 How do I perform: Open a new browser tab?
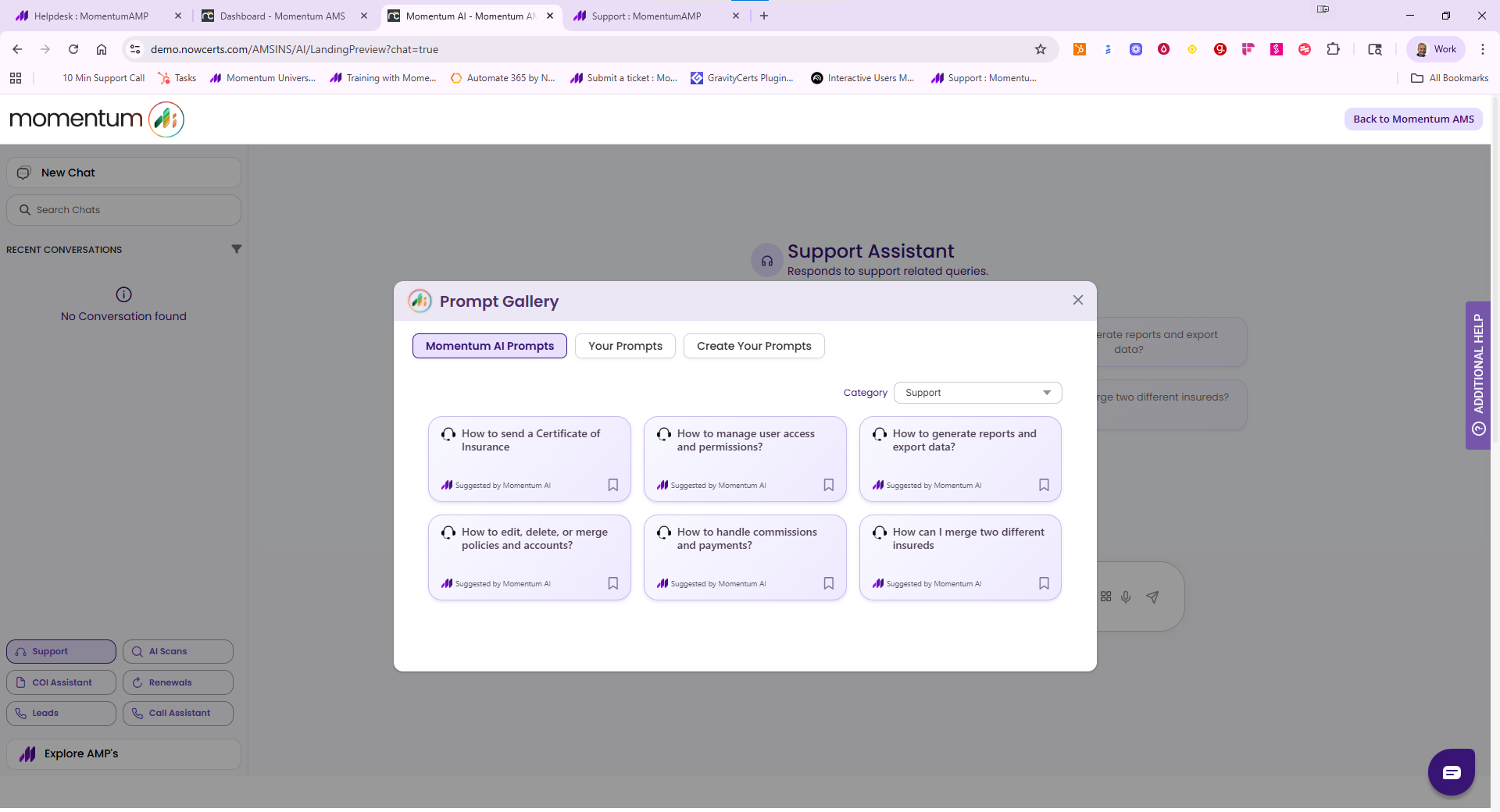[764, 16]
